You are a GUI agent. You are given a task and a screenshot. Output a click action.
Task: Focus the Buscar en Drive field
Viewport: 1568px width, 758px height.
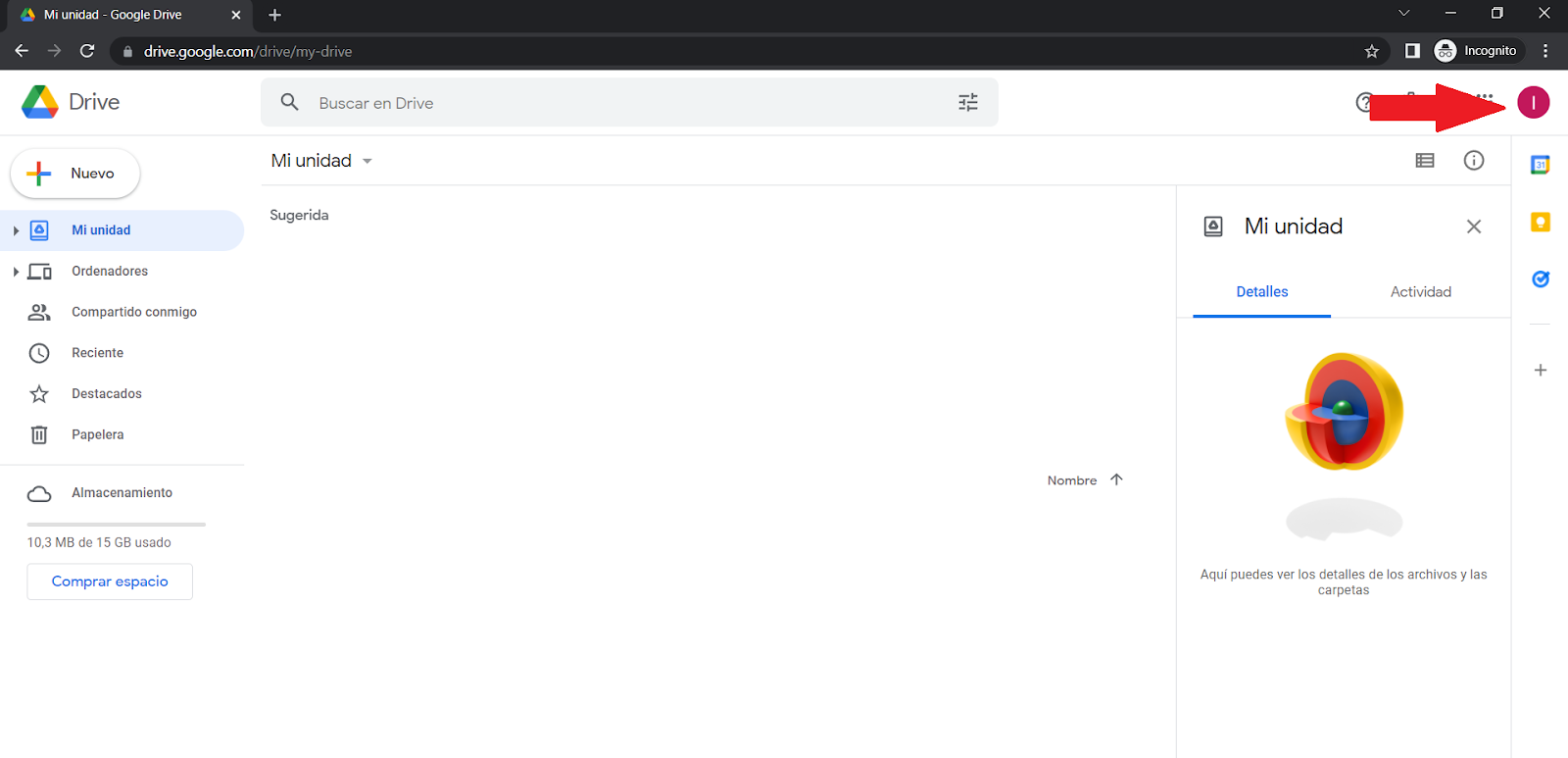pos(629,102)
